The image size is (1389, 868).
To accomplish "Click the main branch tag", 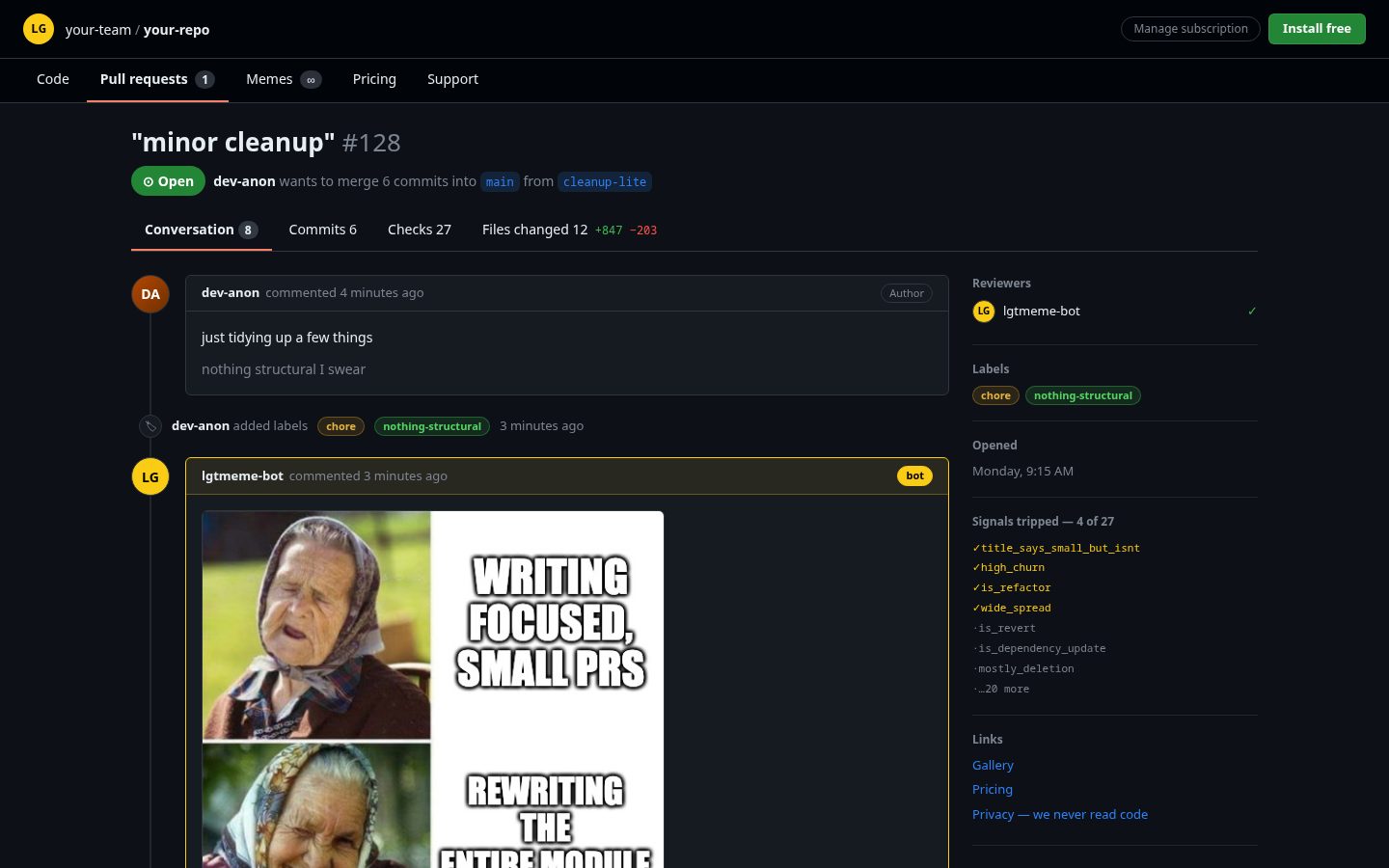I will (500, 181).
